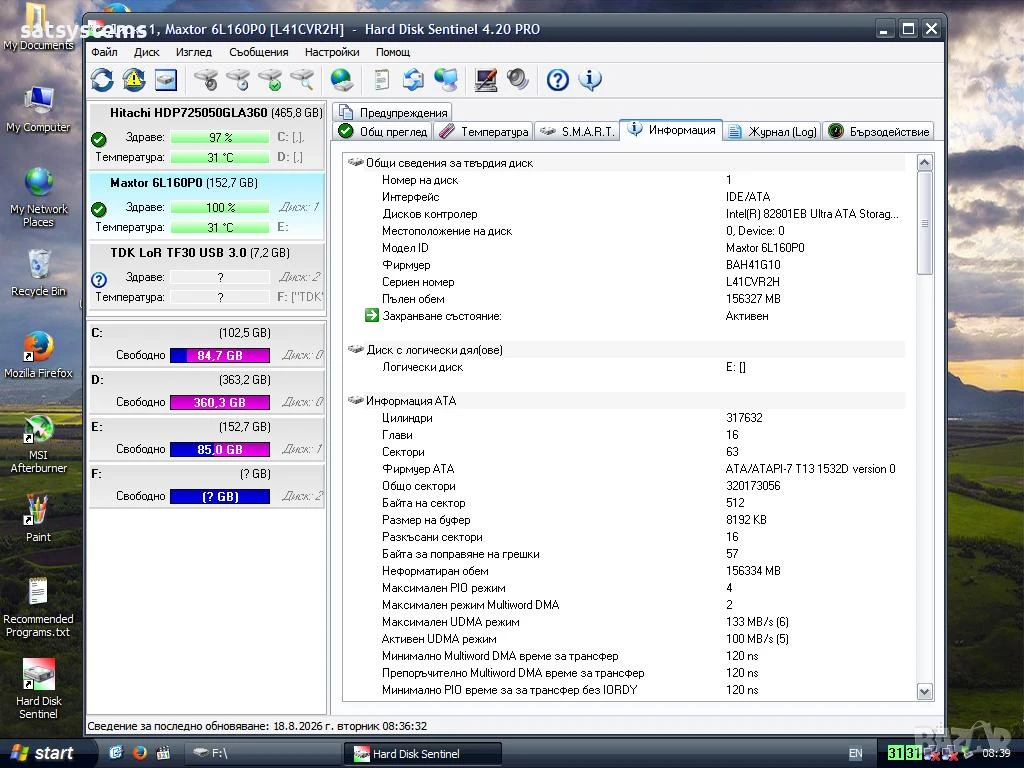
Task: Click the disk with green checkmark icon
Action: (x=270, y=80)
